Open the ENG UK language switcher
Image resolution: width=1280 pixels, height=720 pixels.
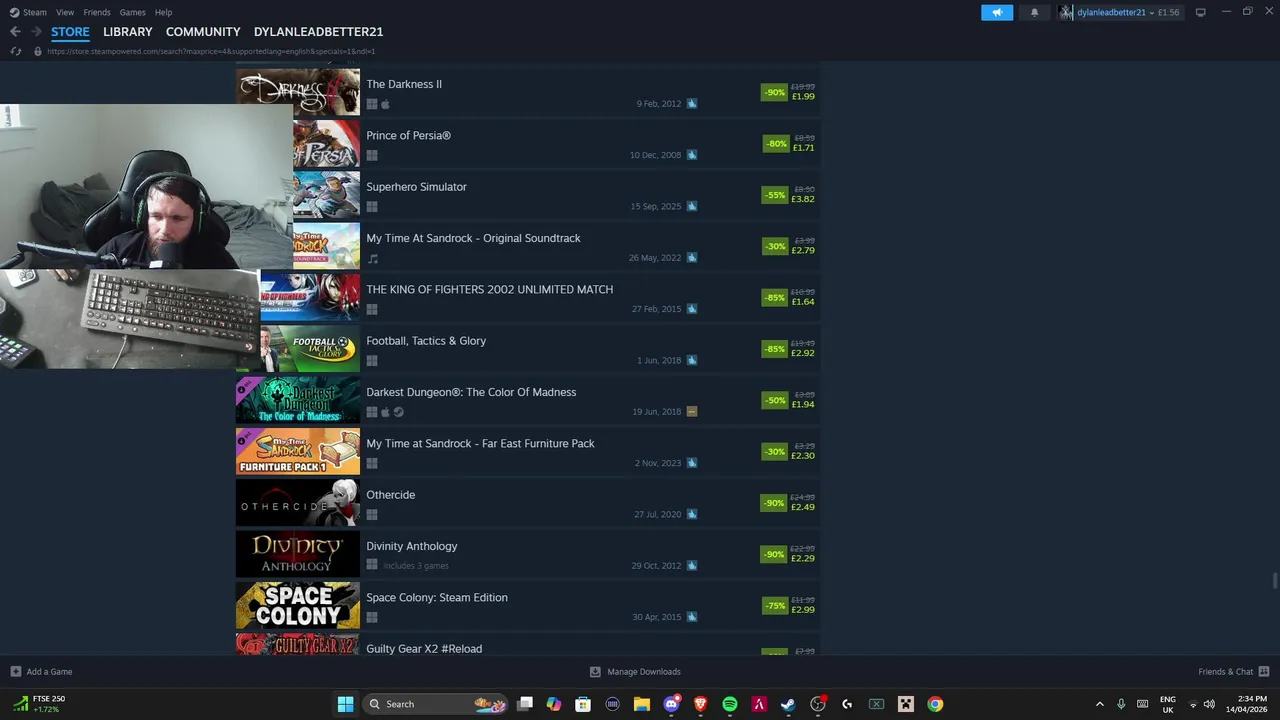(1167, 704)
